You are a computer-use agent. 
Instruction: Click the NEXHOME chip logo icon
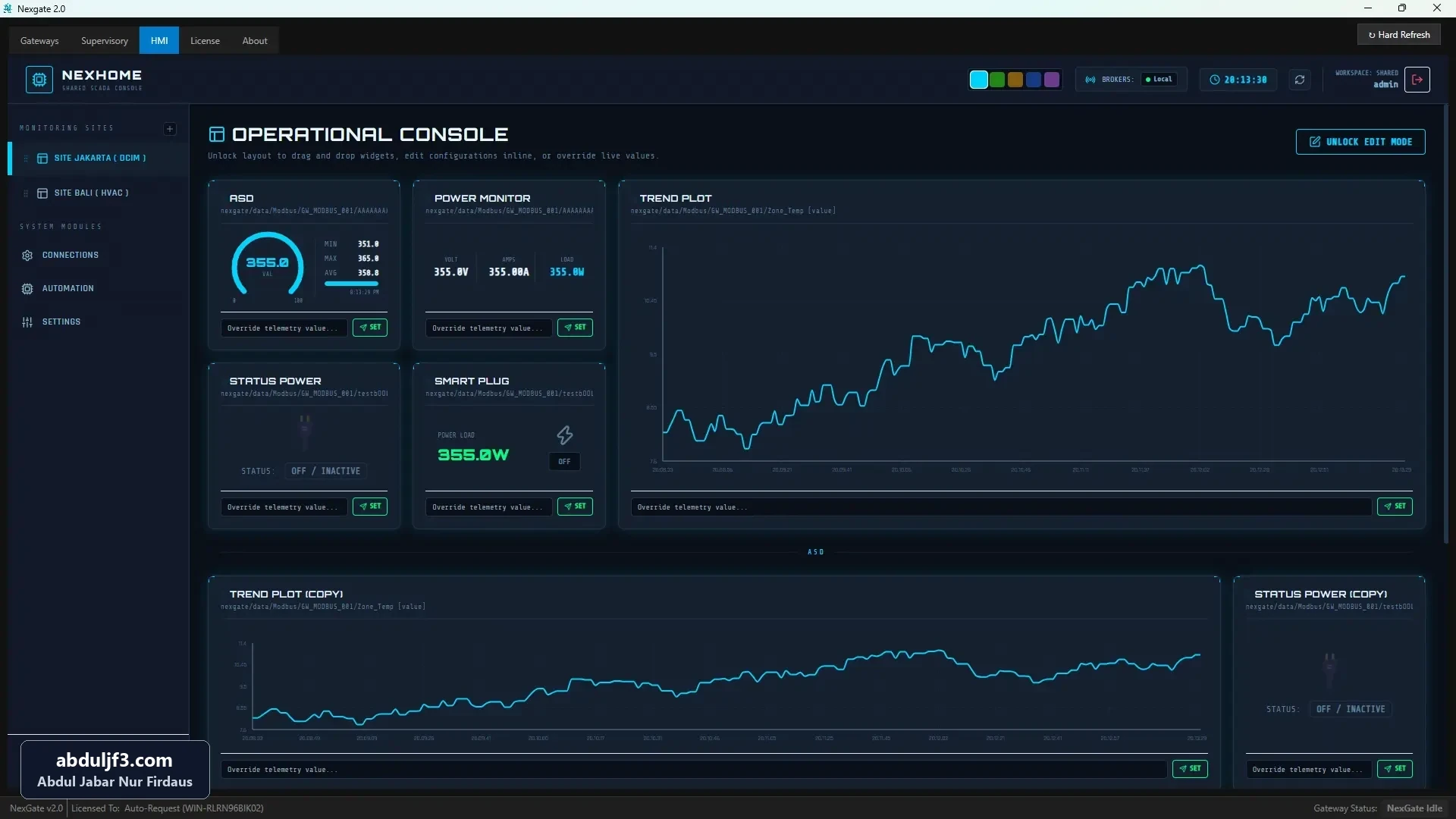39,80
